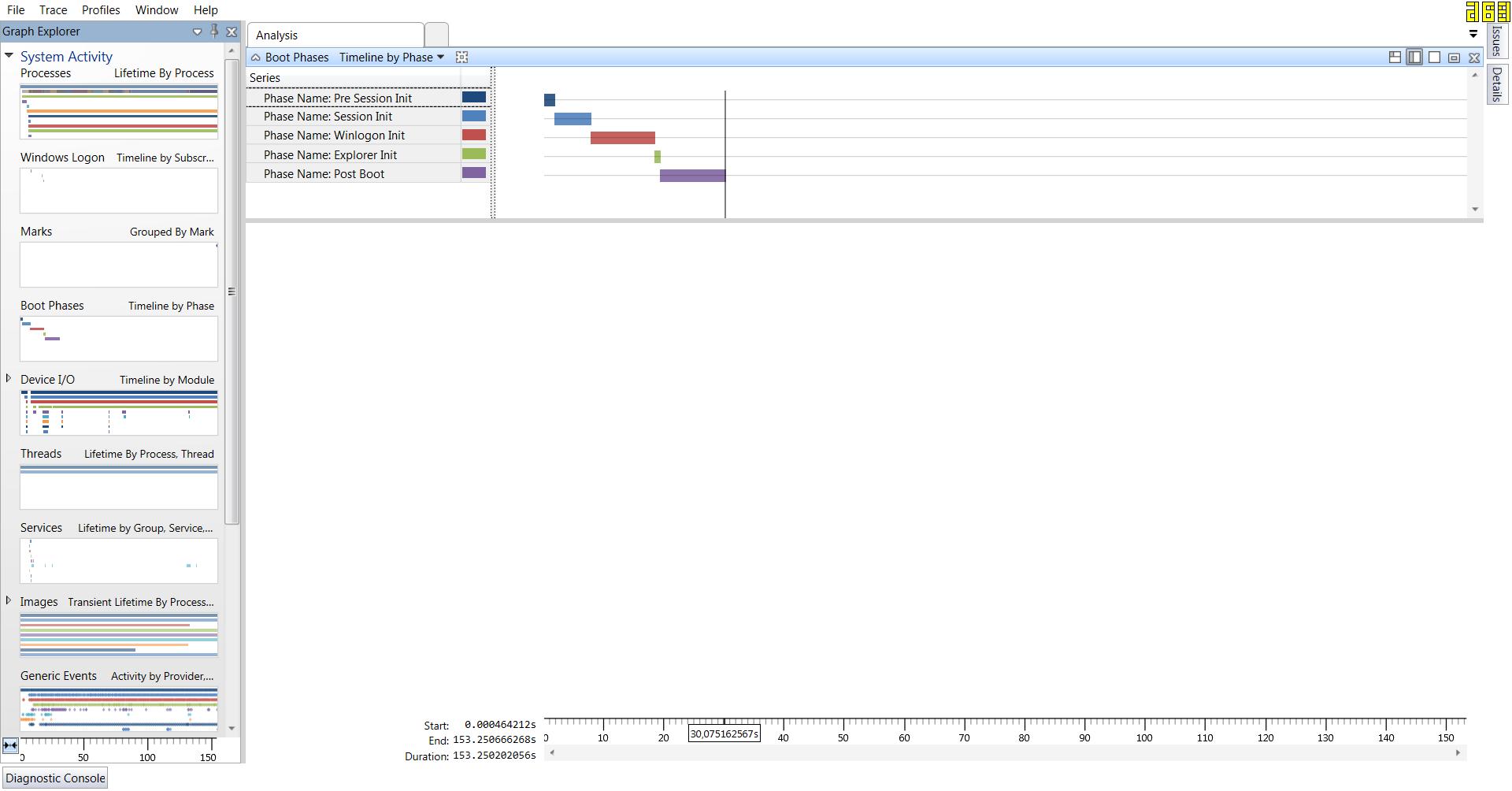The width and height of the screenshot is (1512, 791).
Task: Open the Details side tab
Action: coord(1496,84)
